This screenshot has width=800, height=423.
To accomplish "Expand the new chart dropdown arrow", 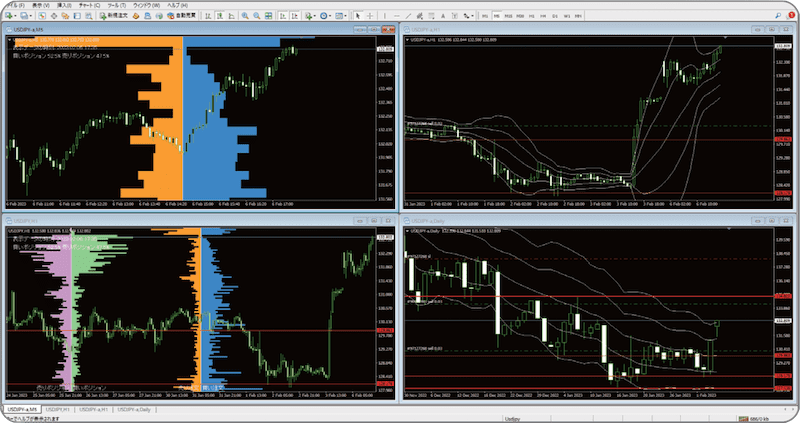I will pyautogui.click(x=15, y=17).
